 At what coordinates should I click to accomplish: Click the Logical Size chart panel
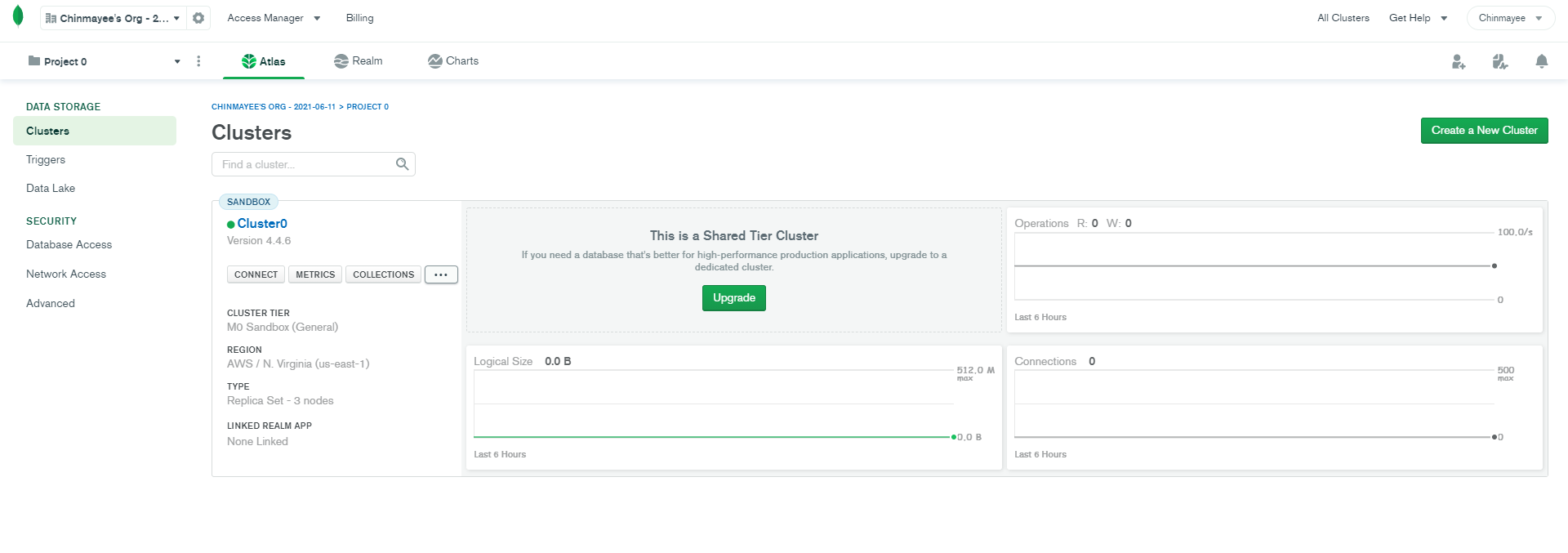[733, 408]
